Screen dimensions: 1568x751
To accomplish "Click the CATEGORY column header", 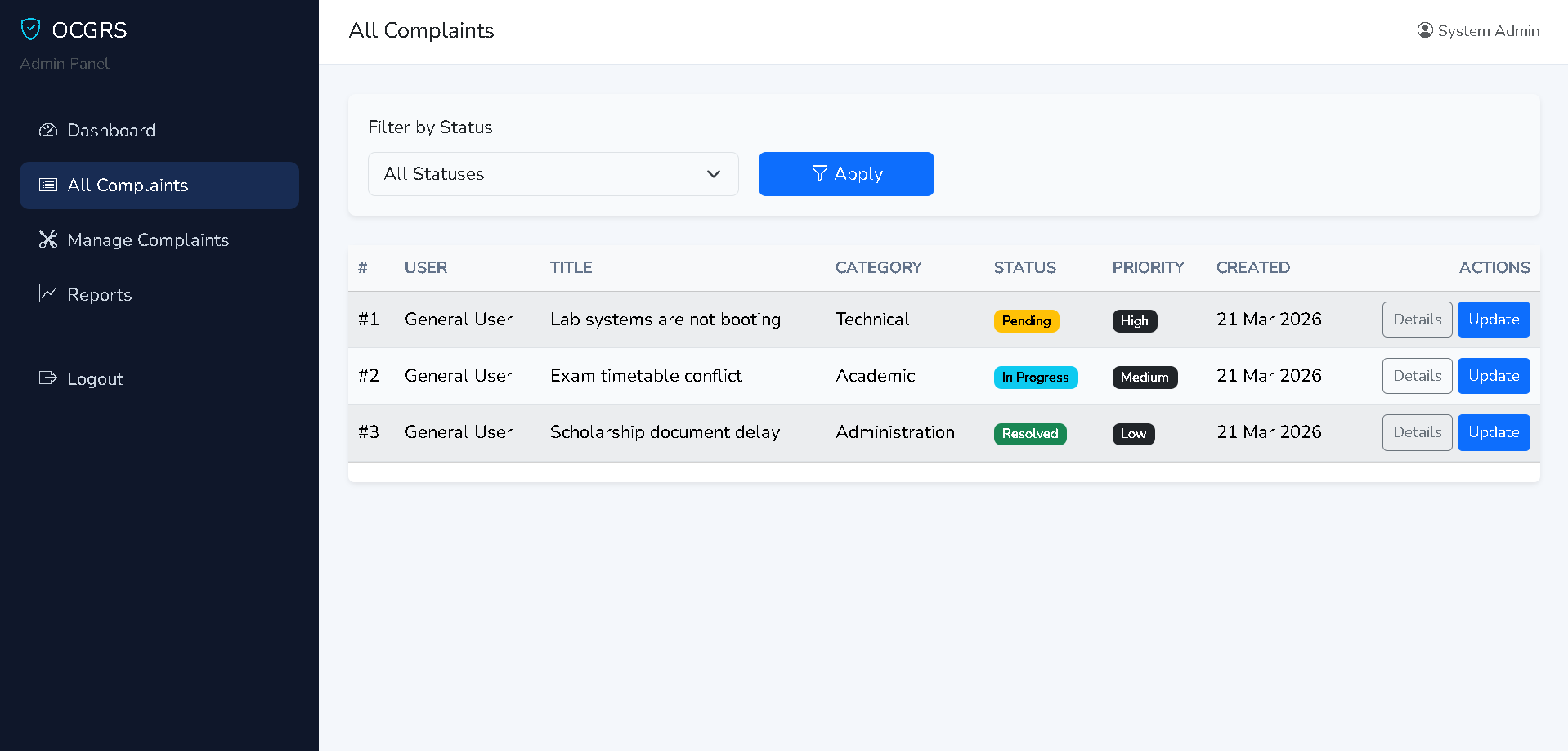I will click(879, 267).
